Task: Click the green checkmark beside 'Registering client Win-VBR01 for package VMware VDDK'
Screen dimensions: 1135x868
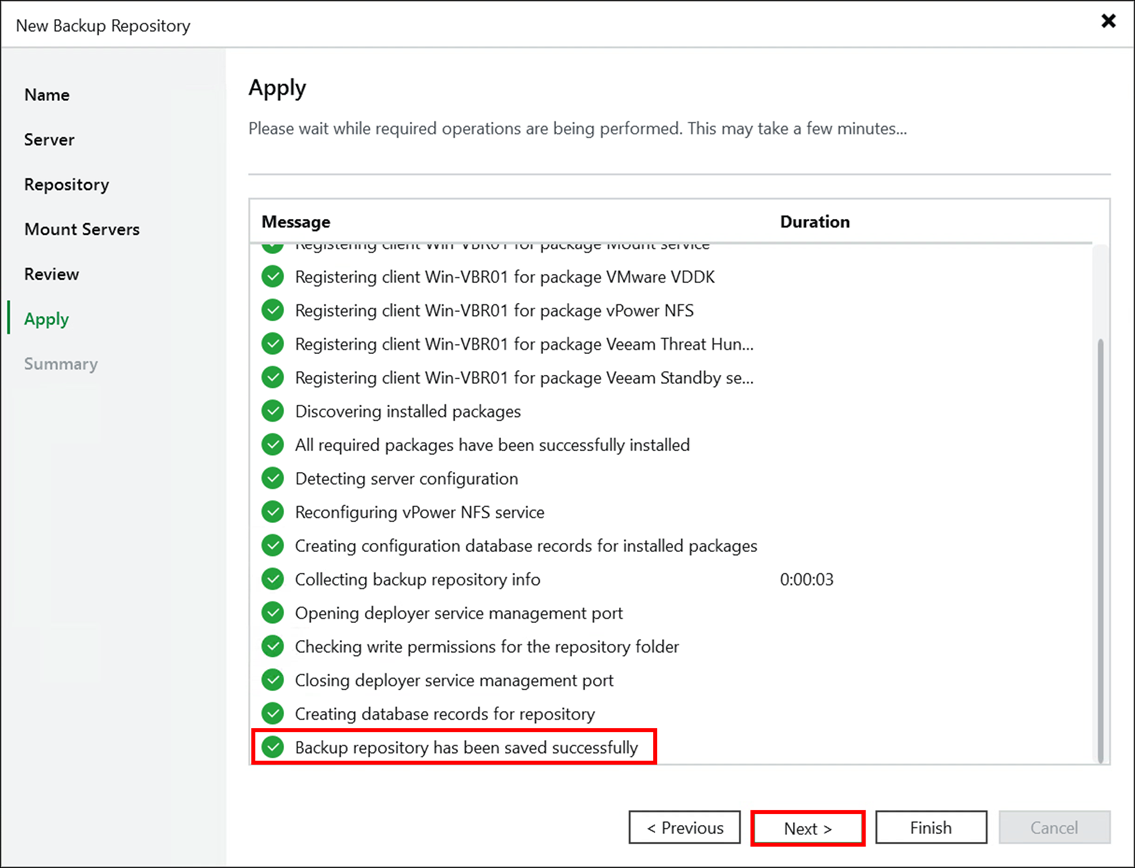Action: 272,277
